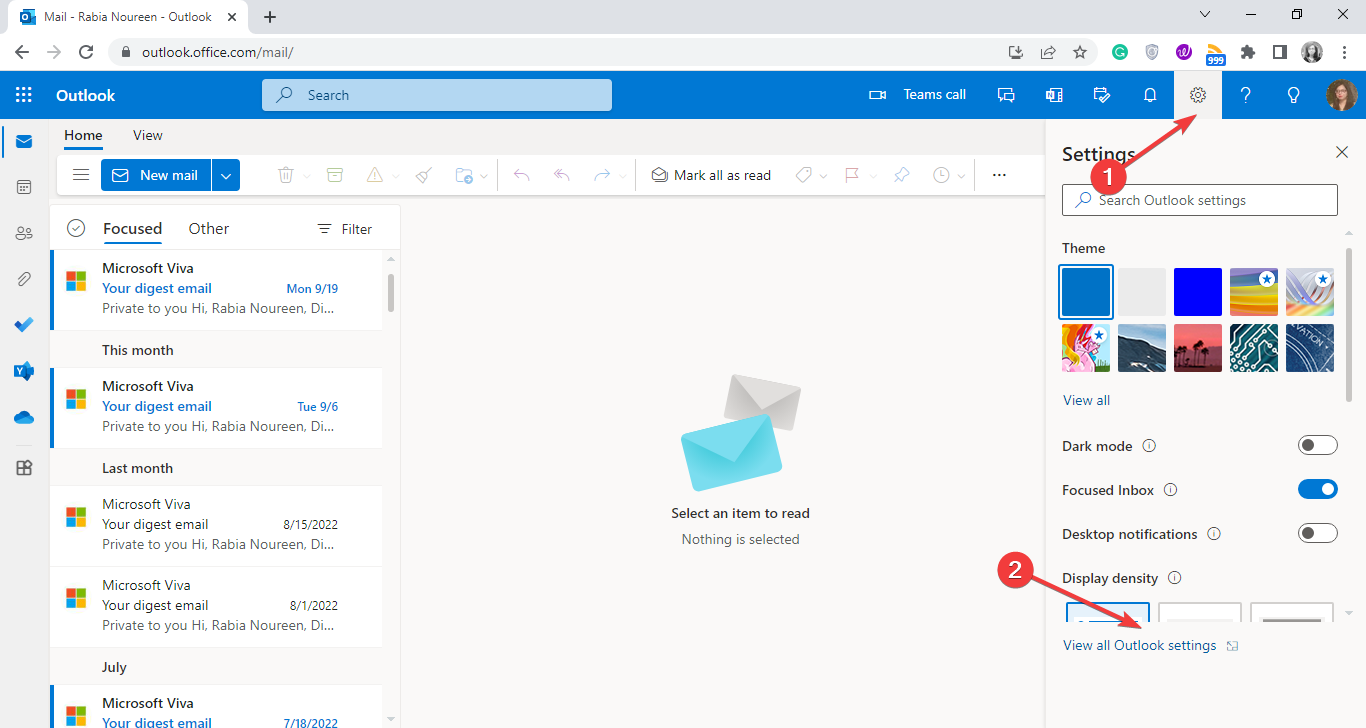Pin a message with the pin icon

click(901, 175)
